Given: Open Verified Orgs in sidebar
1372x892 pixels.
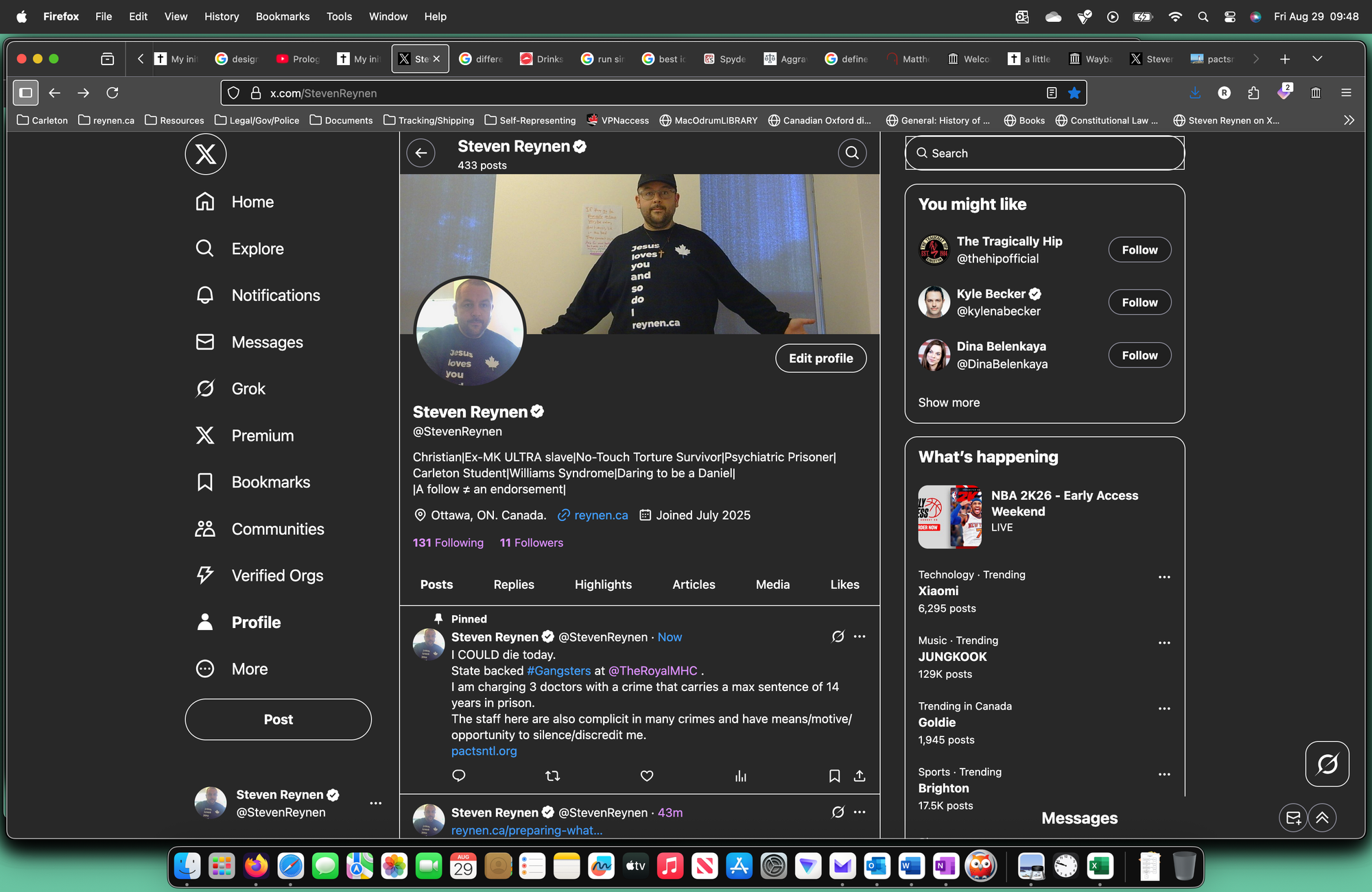Looking at the screenshot, I should (x=259, y=575).
